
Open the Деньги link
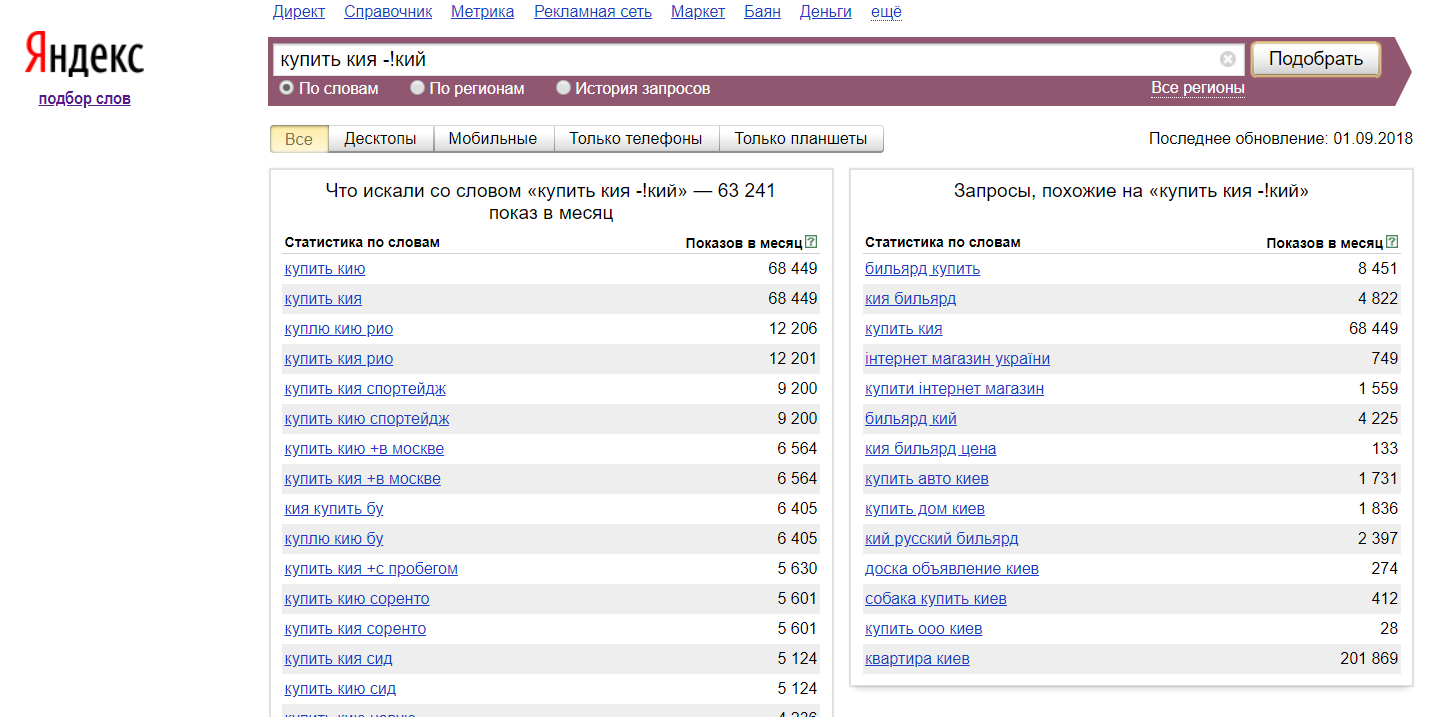tap(826, 12)
